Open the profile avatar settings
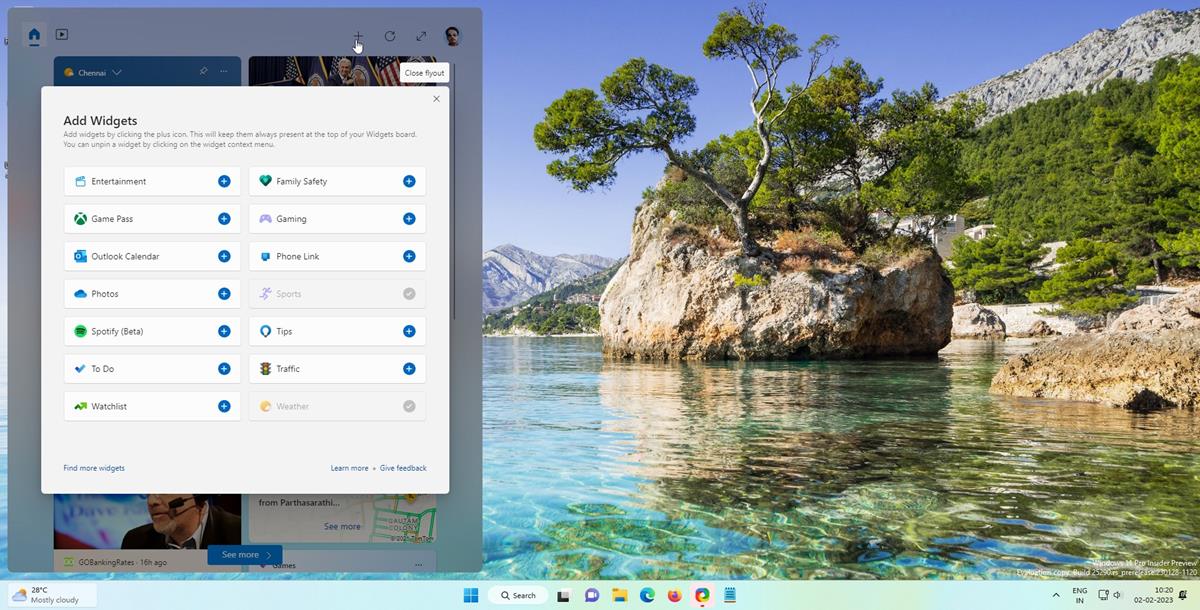Viewport: 1200px width, 610px height. tap(453, 36)
